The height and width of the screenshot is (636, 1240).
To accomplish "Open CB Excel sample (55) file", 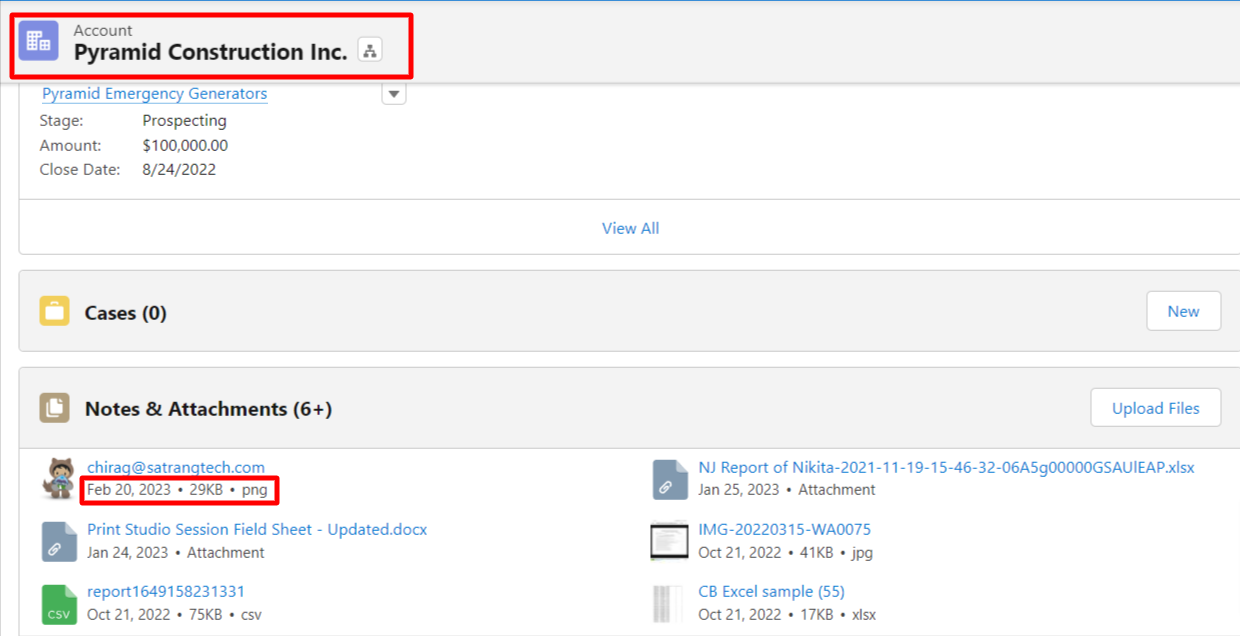I will click(x=771, y=591).
